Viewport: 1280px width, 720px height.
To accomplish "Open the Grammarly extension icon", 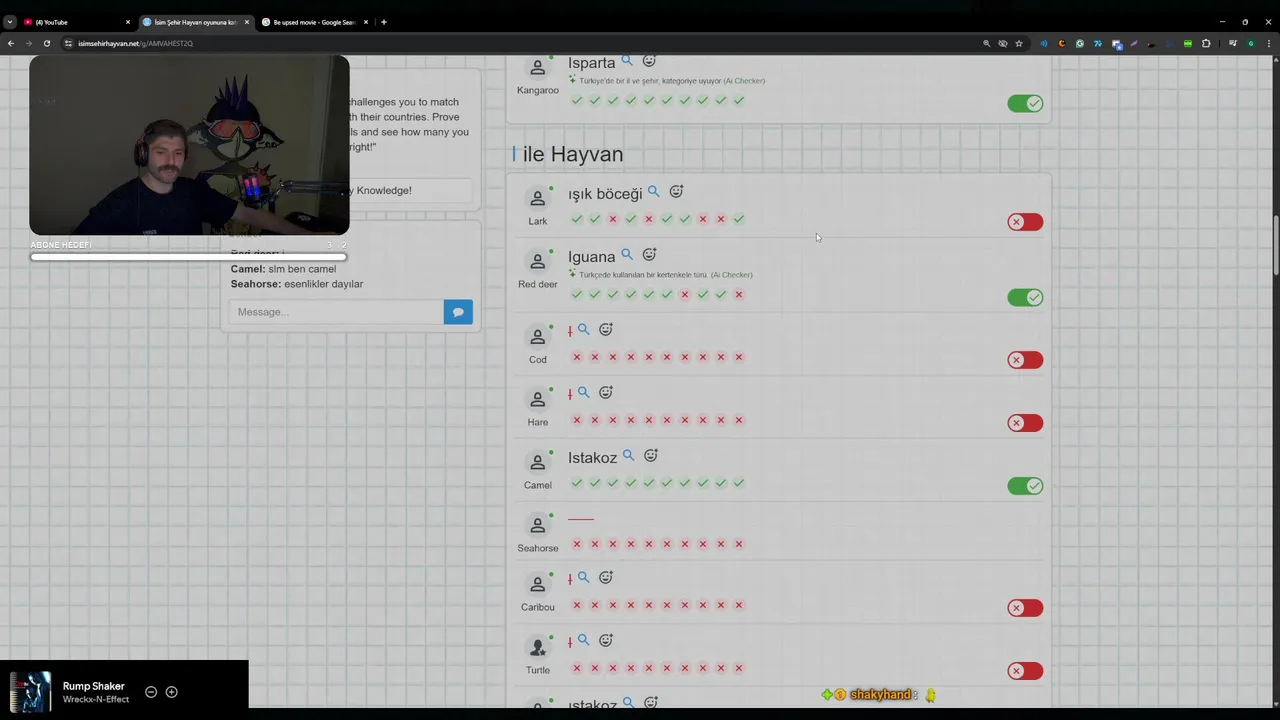I will pyautogui.click(x=1080, y=43).
